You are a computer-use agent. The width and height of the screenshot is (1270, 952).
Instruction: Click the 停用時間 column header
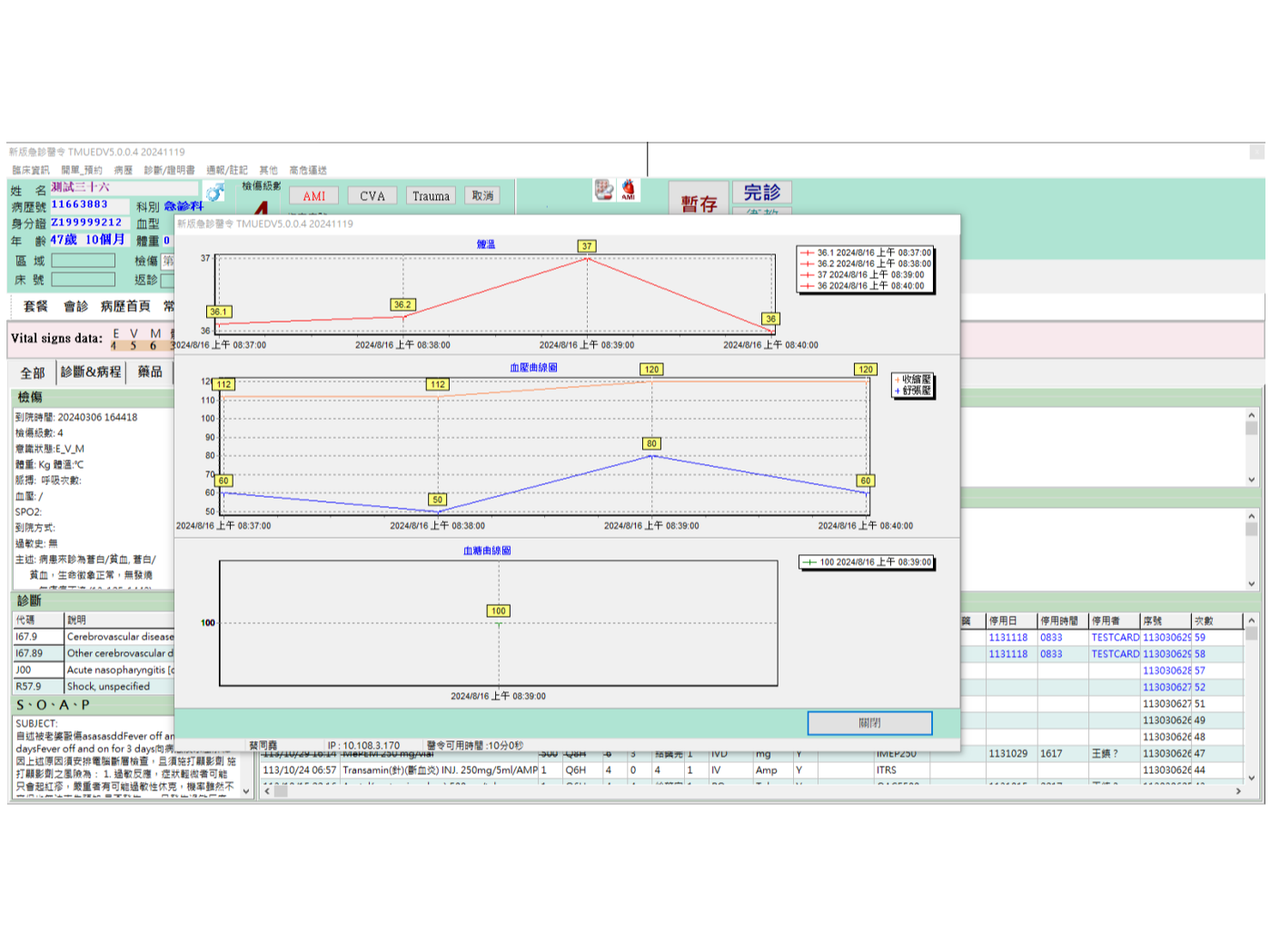click(x=1063, y=620)
